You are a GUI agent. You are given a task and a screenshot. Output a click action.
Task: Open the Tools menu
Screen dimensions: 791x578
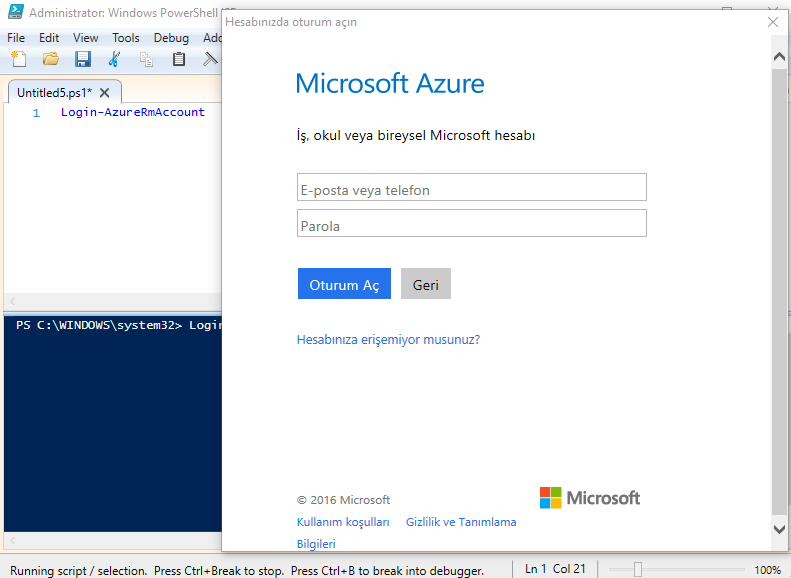tap(126, 38)
